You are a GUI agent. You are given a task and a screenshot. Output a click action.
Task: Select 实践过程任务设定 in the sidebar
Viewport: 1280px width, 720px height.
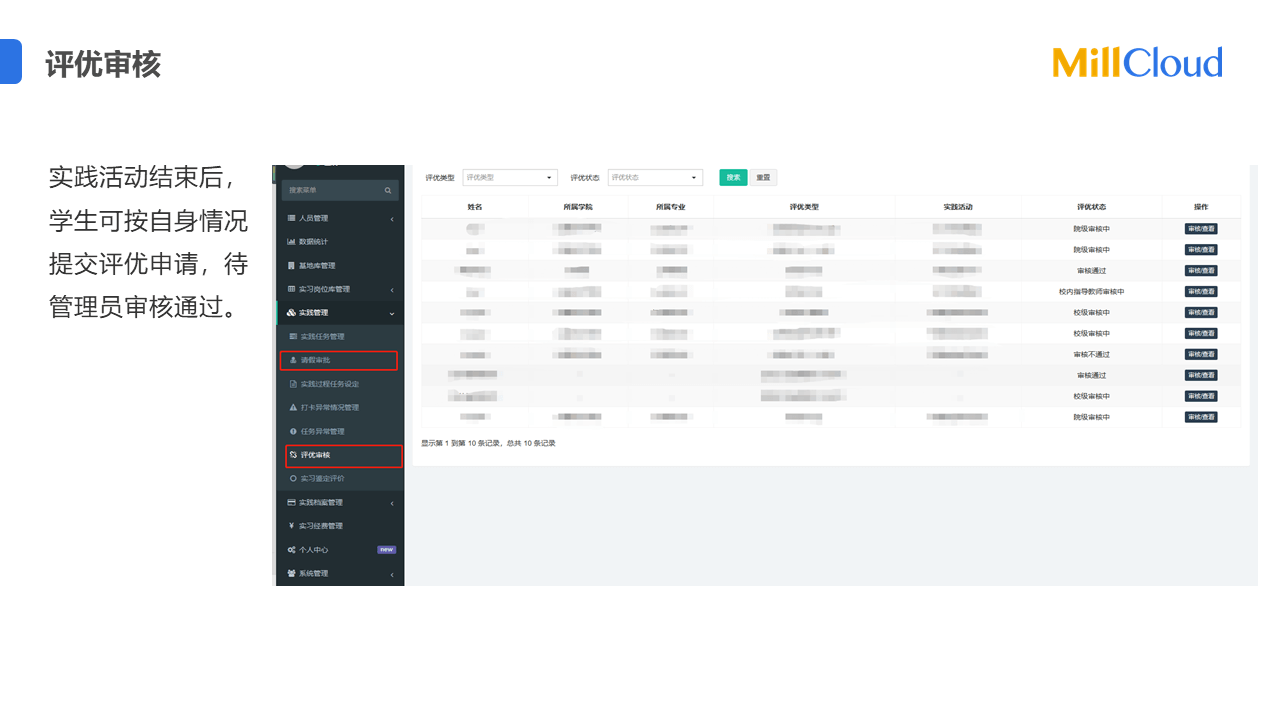[x=329, y=384]
